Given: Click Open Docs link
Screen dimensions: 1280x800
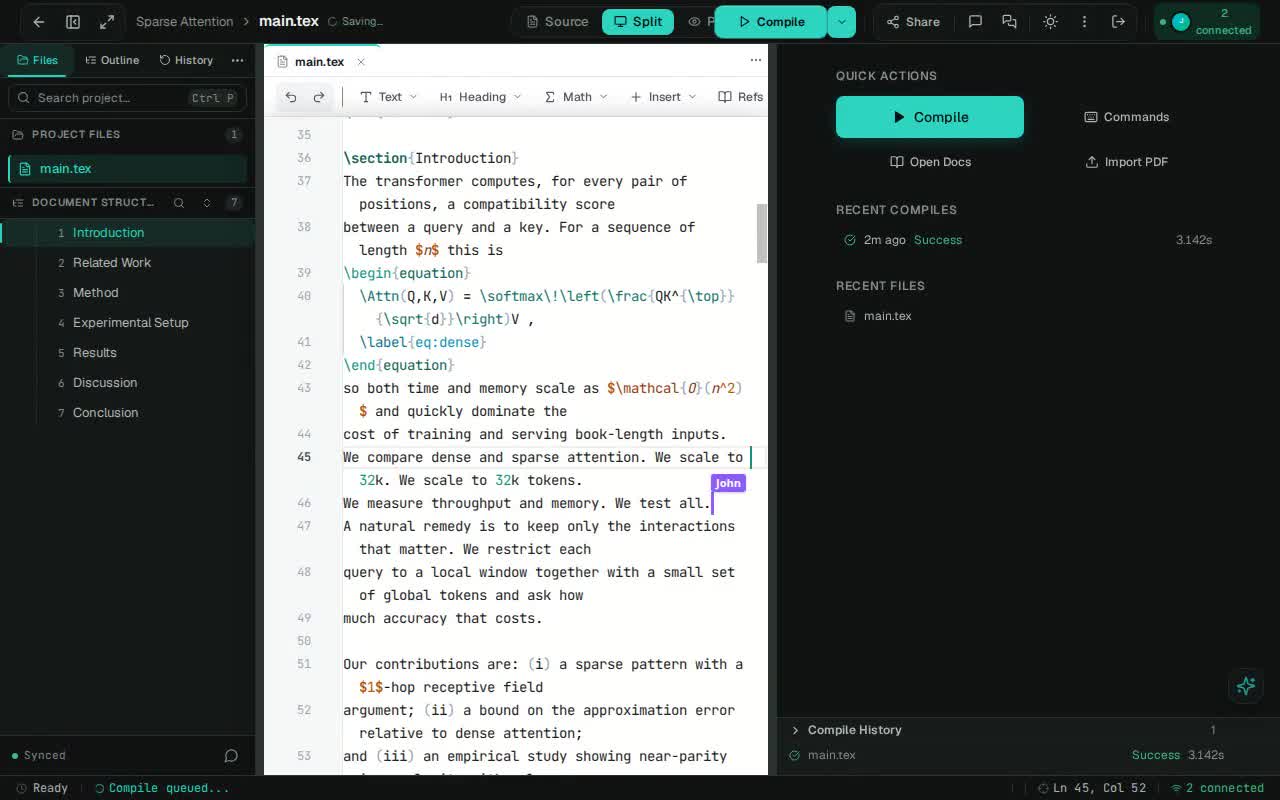Looking at the screenshot, I should (930, 162).
